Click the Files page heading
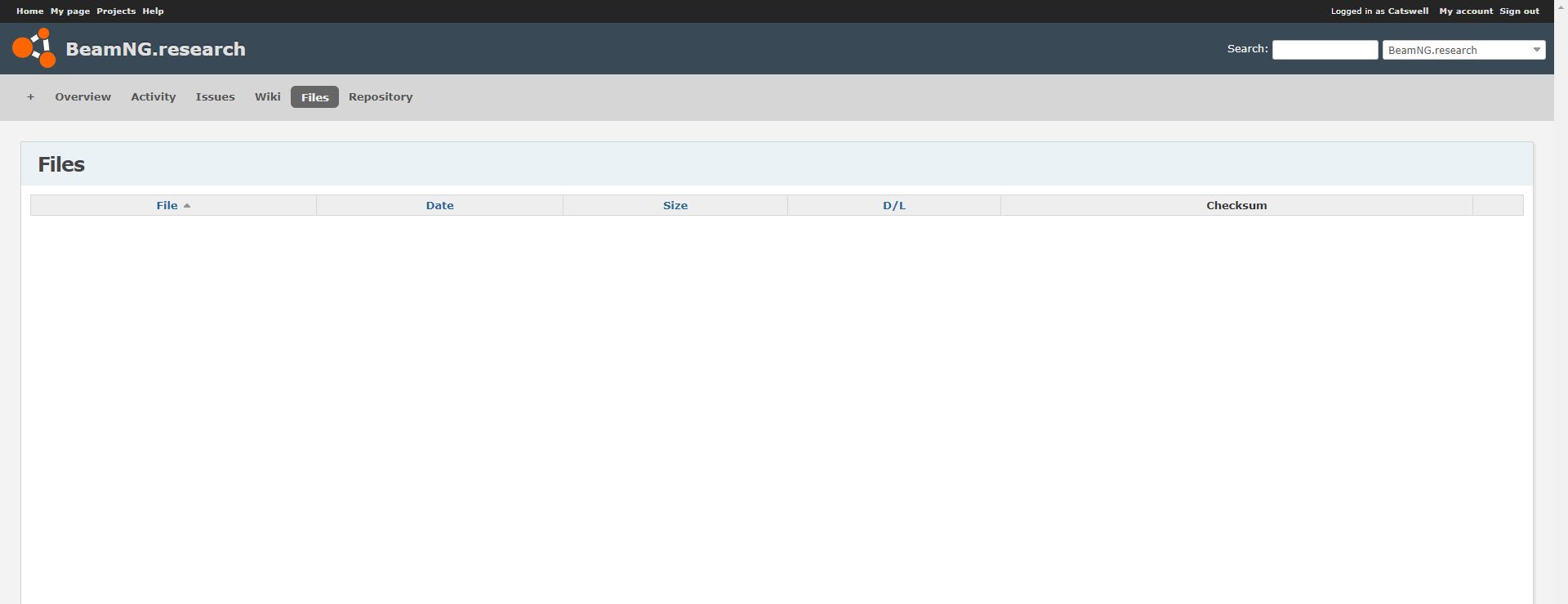The image size is (1568, 604). click(61, 164)
